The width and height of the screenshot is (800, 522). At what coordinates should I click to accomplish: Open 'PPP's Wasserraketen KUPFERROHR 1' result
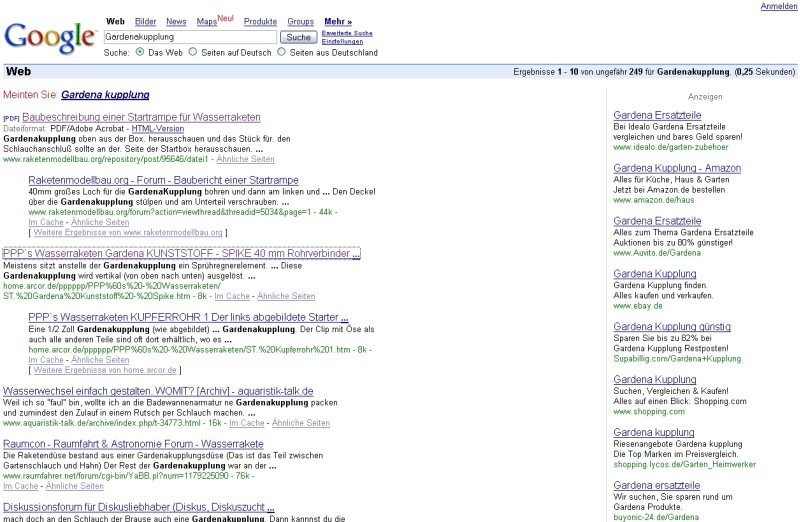pos(188,317)
